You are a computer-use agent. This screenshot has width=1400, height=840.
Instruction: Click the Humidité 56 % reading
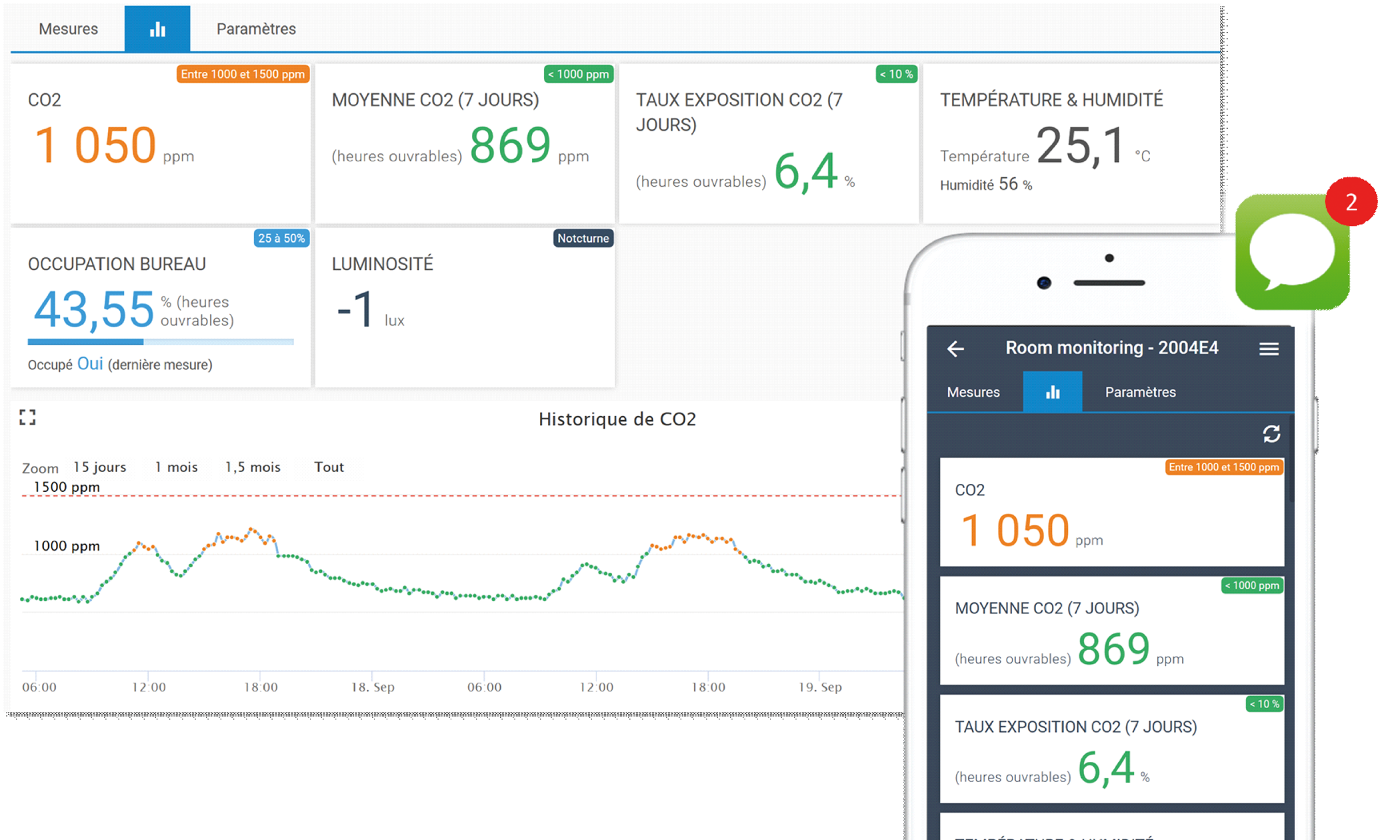[986, 185]
